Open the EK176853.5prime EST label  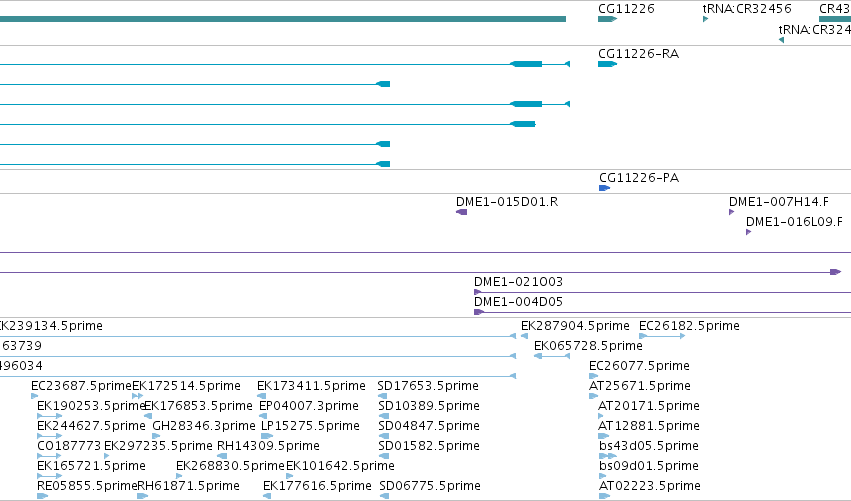pyautogui.click(x=198, y=406)
